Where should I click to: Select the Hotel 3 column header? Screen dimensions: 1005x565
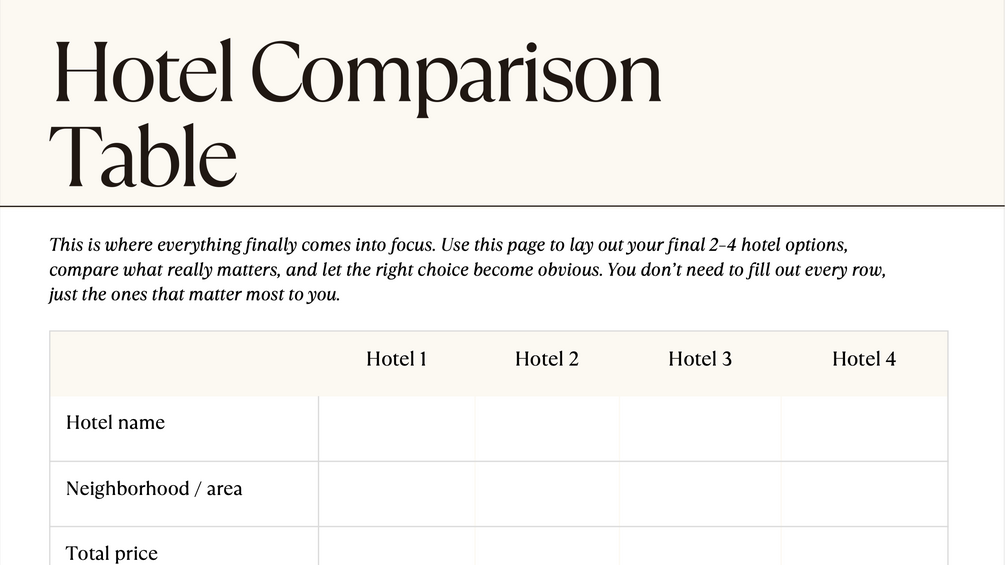point(700,359)
